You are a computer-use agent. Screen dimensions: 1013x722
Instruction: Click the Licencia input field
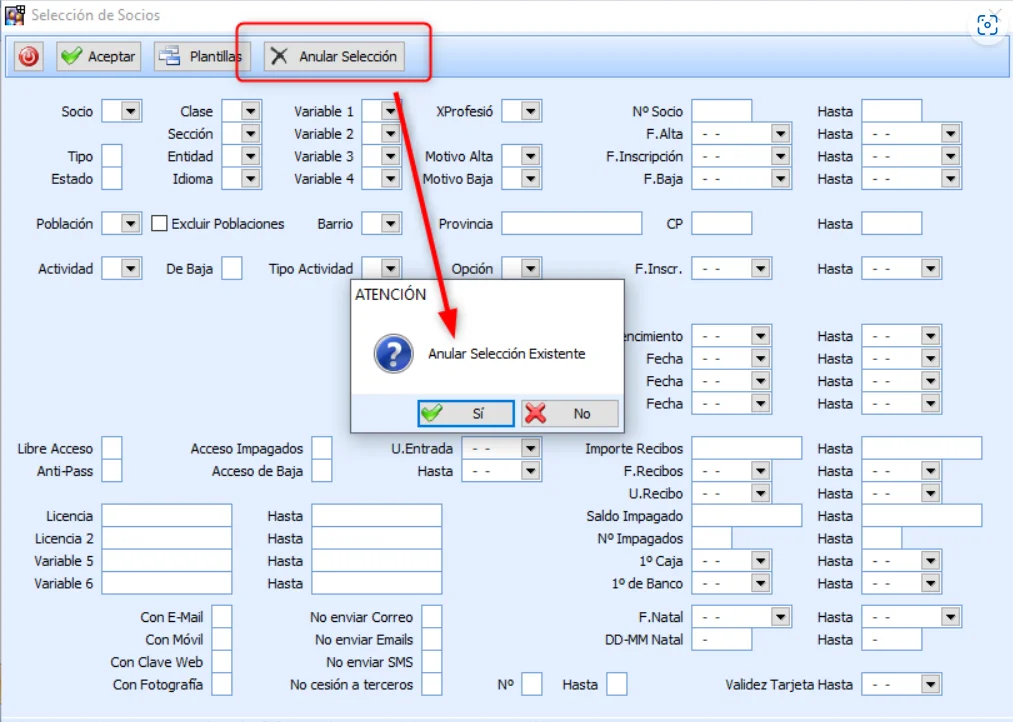[x=166, y=516]
